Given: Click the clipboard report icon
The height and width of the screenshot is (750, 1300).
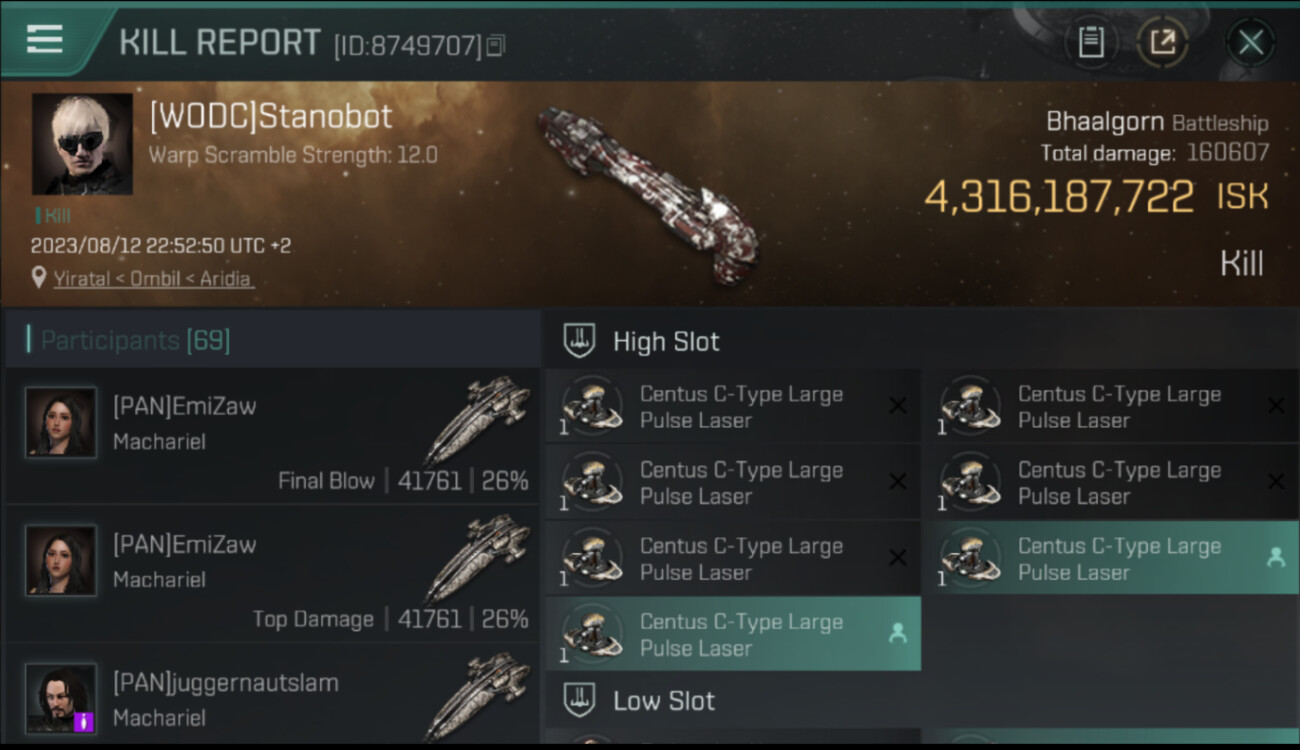Looking at the screenshot, I should 1091,42.
